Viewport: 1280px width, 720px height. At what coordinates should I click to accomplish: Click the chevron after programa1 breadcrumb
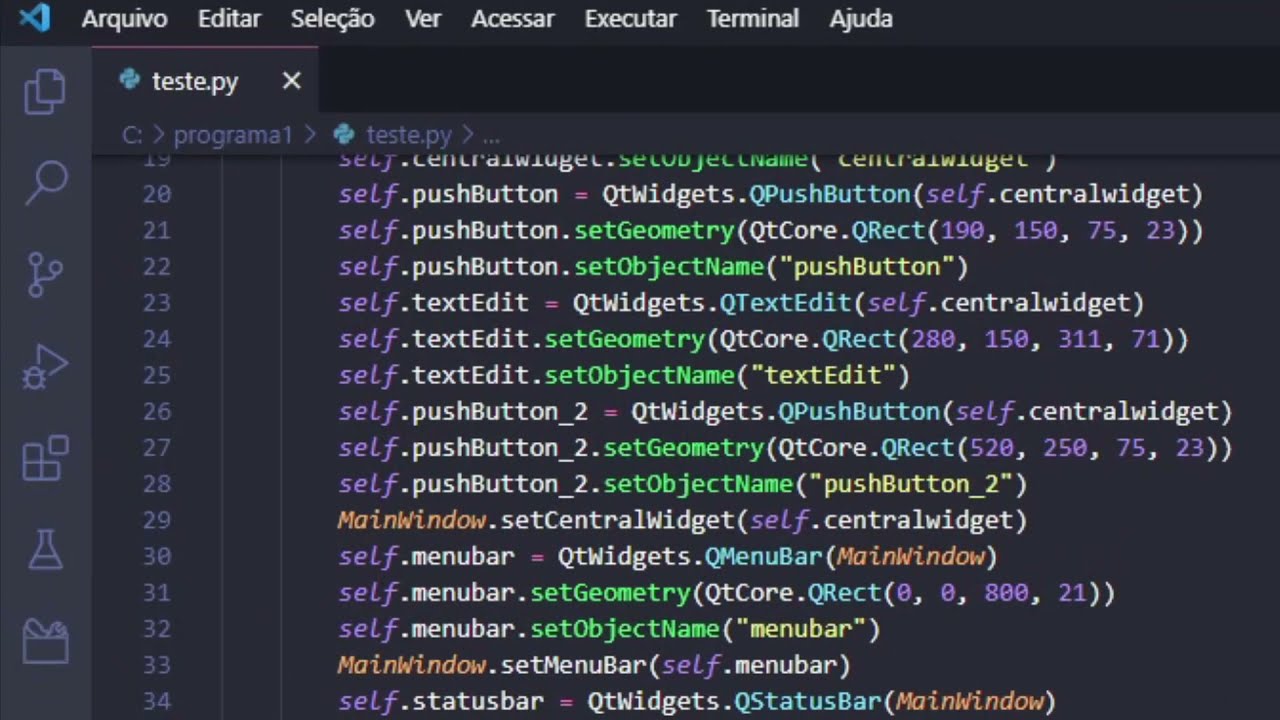point(310,134)
